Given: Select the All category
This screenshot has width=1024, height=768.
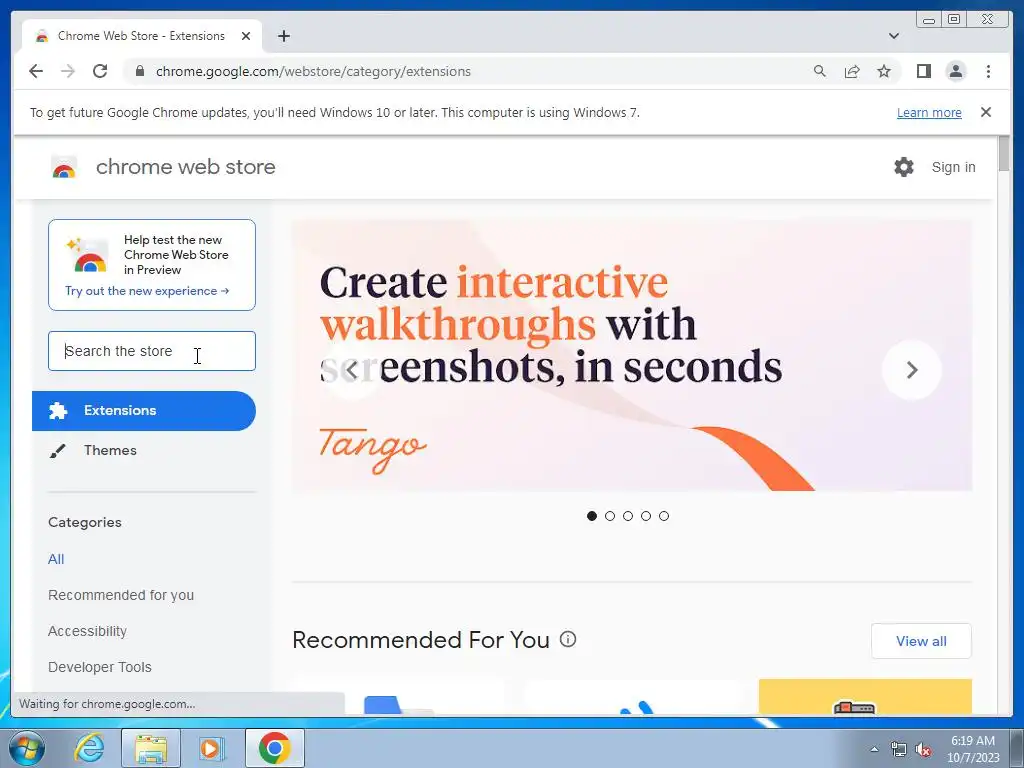Looking at the screenshot, I should (56, 560).
